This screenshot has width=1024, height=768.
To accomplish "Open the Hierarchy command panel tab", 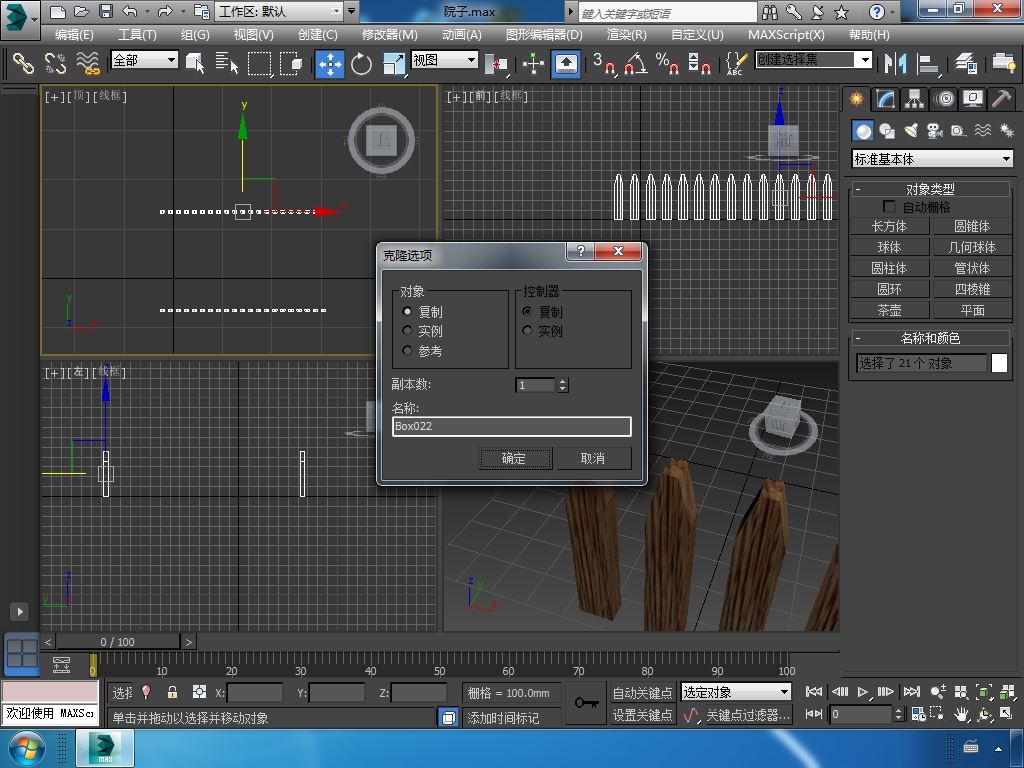I will [914, 99].
